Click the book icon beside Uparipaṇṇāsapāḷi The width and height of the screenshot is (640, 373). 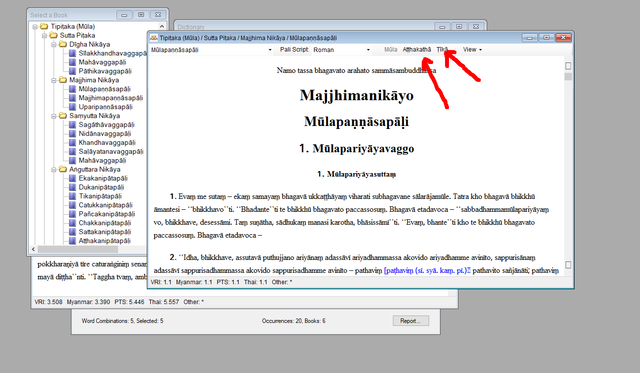point(72,107)
